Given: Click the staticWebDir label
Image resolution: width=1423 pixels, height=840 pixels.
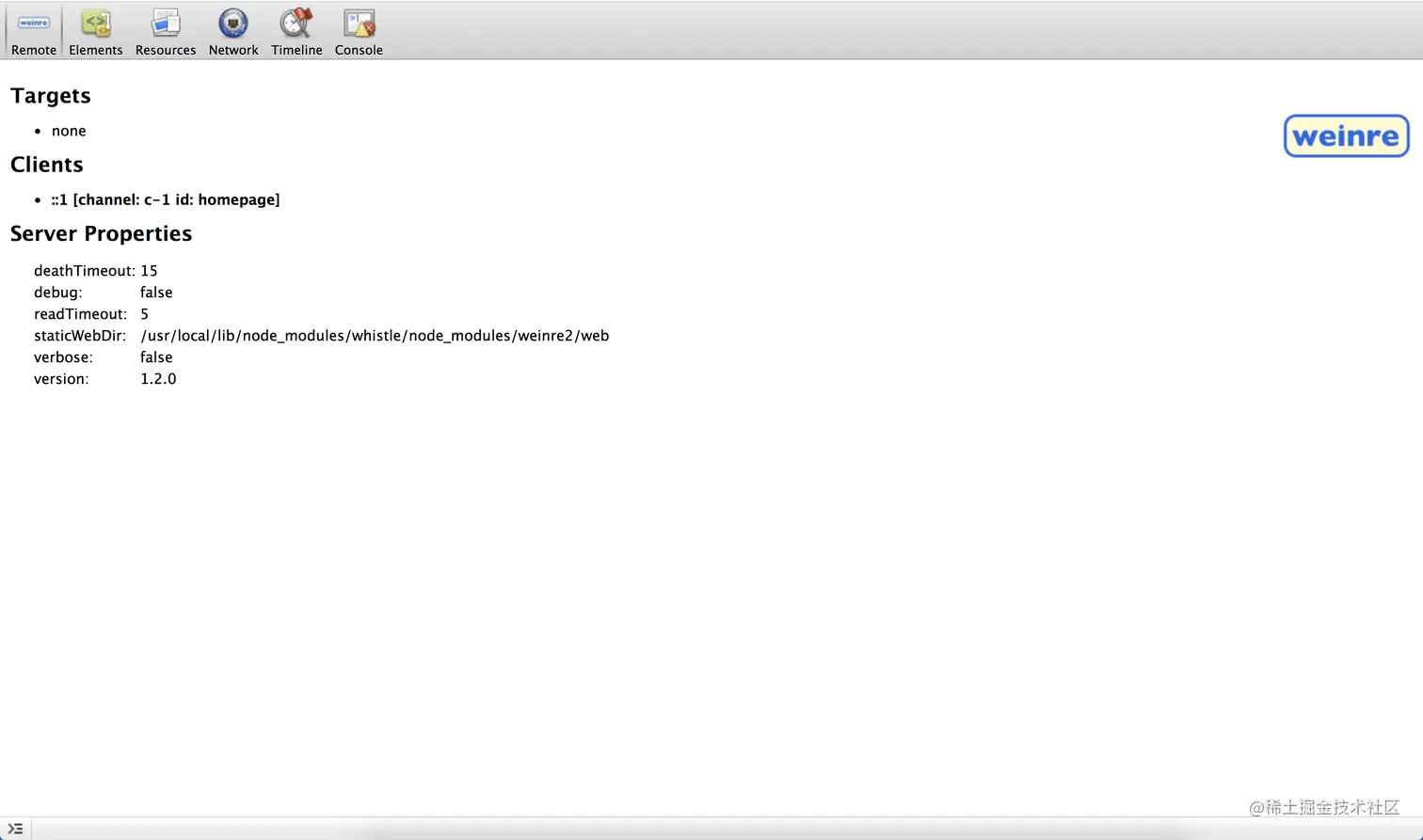Looking at the screenshot, I should (x=80, y=336).
